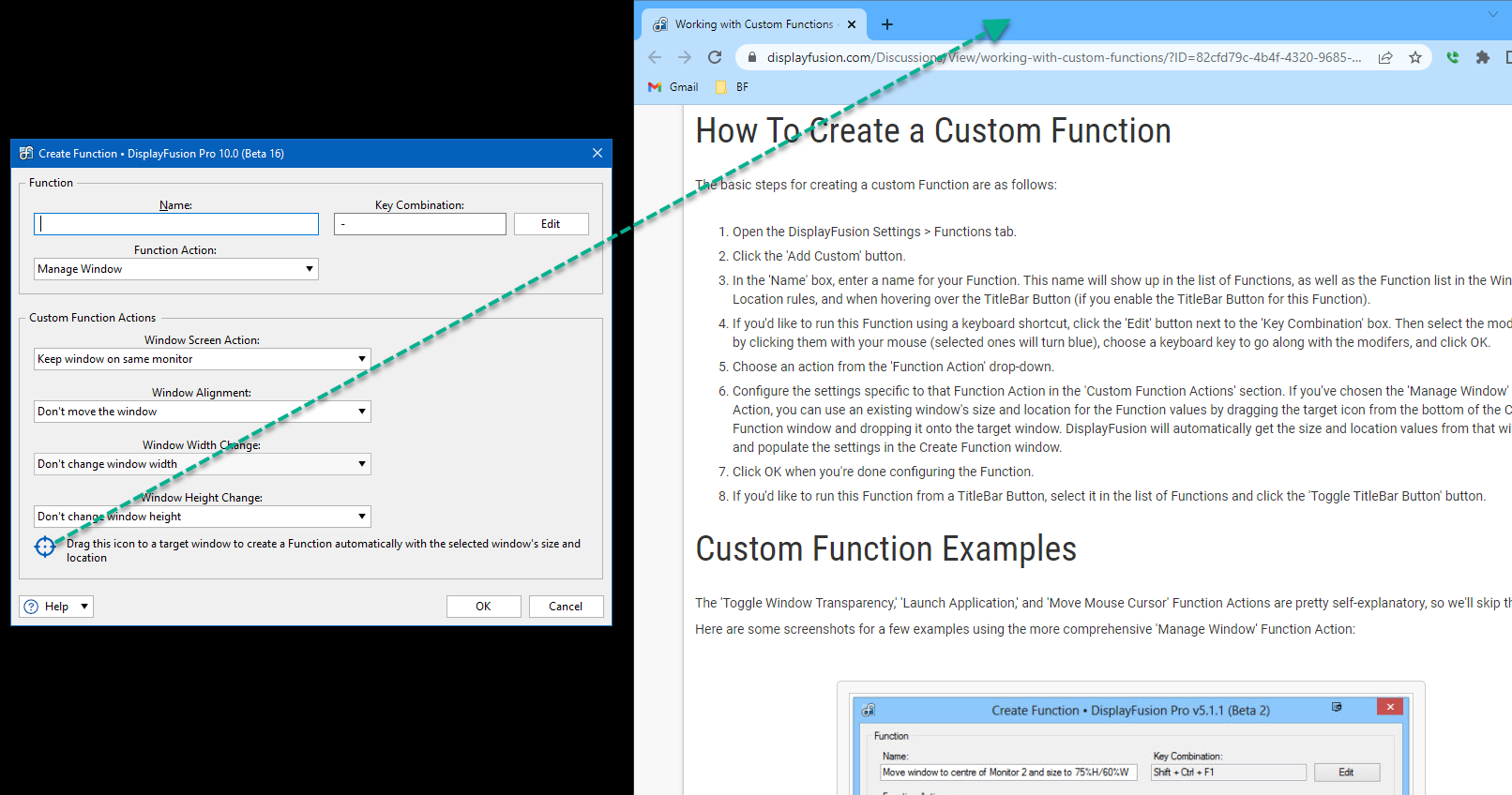Close the Create Function dialog
Image resolution: width=1512 pixels, height=795 pixels.
click(597, 153)
